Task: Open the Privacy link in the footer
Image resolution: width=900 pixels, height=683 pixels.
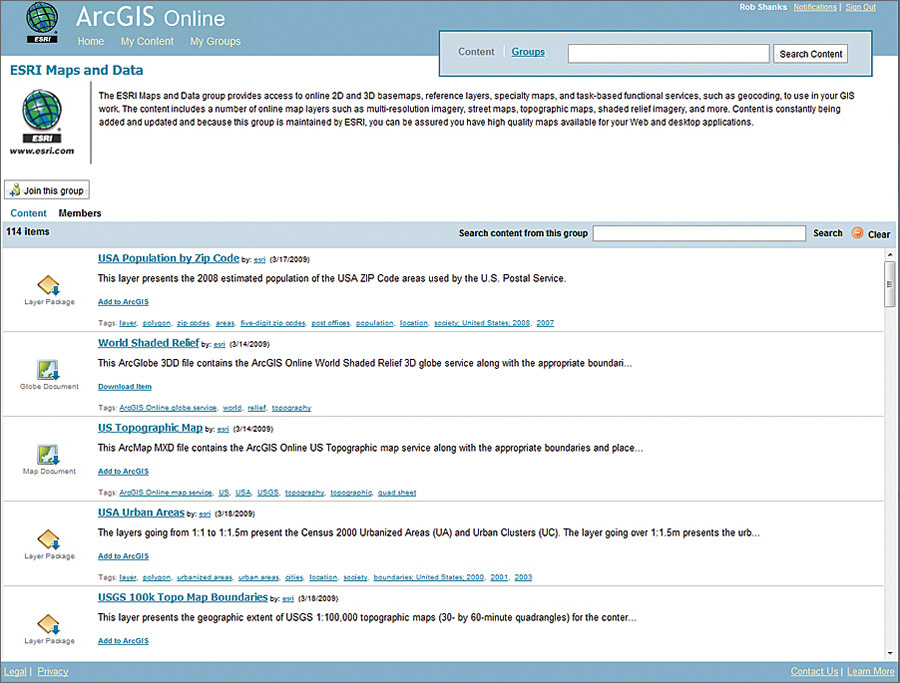Action: tap(53, 672)
